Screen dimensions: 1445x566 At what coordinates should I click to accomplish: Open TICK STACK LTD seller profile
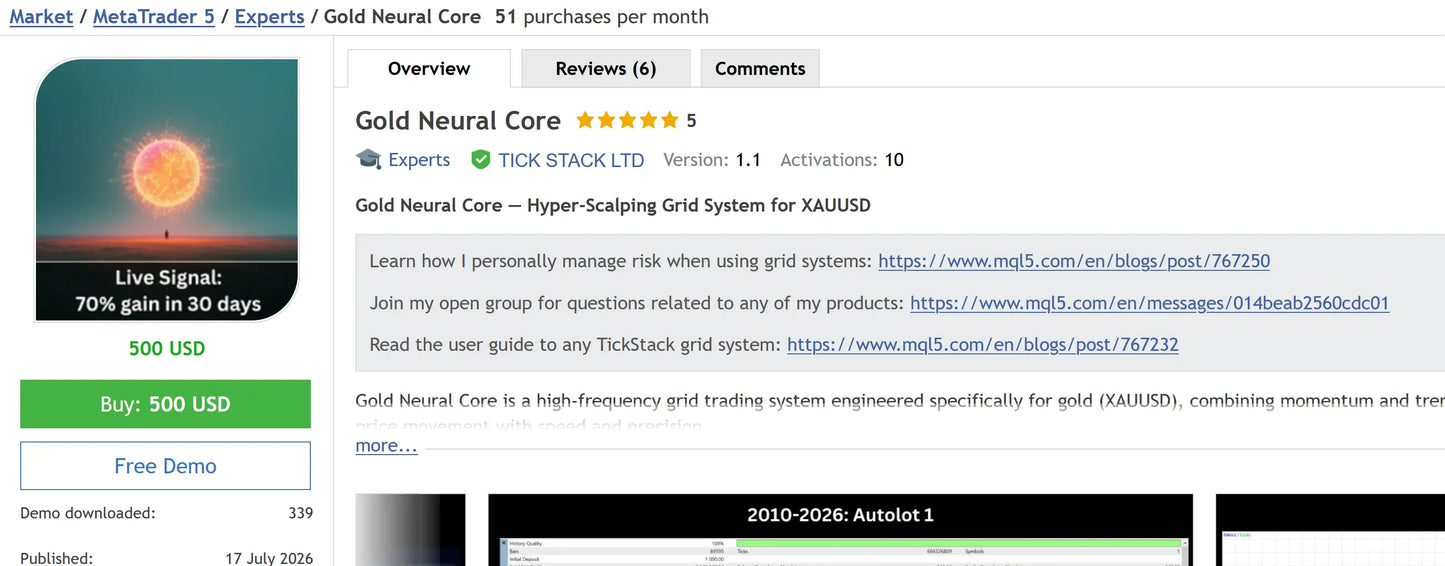point(571,160)
